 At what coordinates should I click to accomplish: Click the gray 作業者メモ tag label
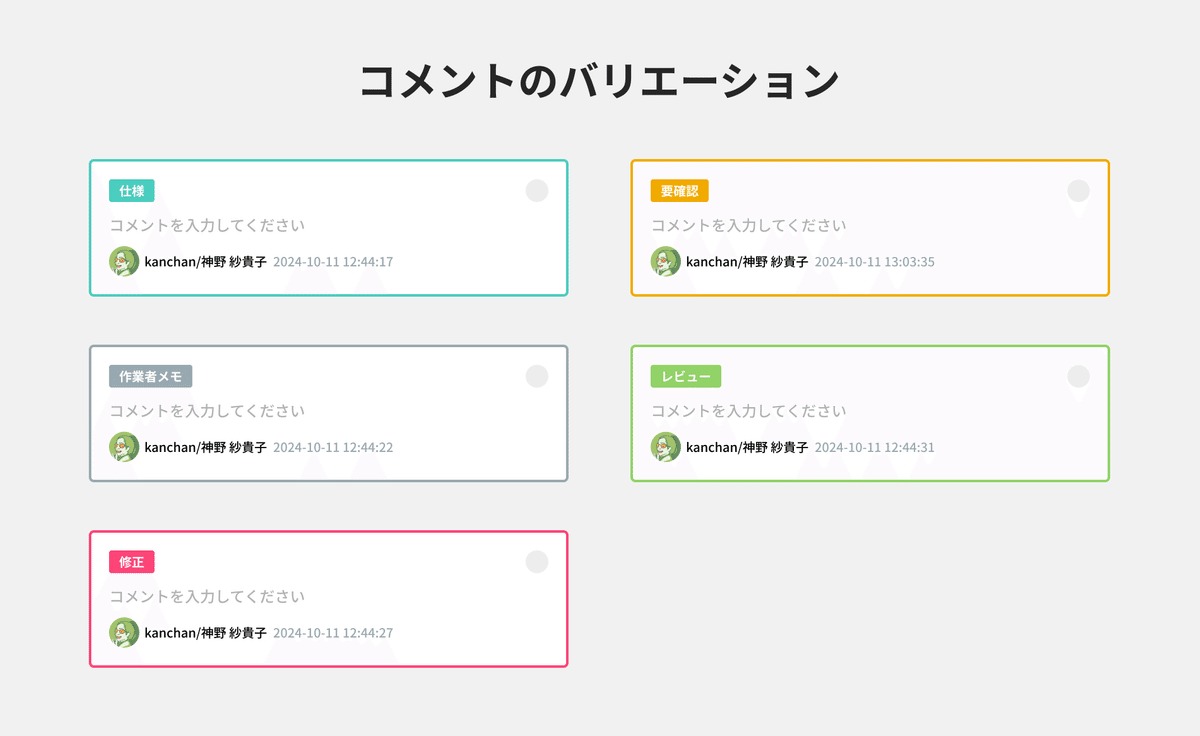pos(150,377)
